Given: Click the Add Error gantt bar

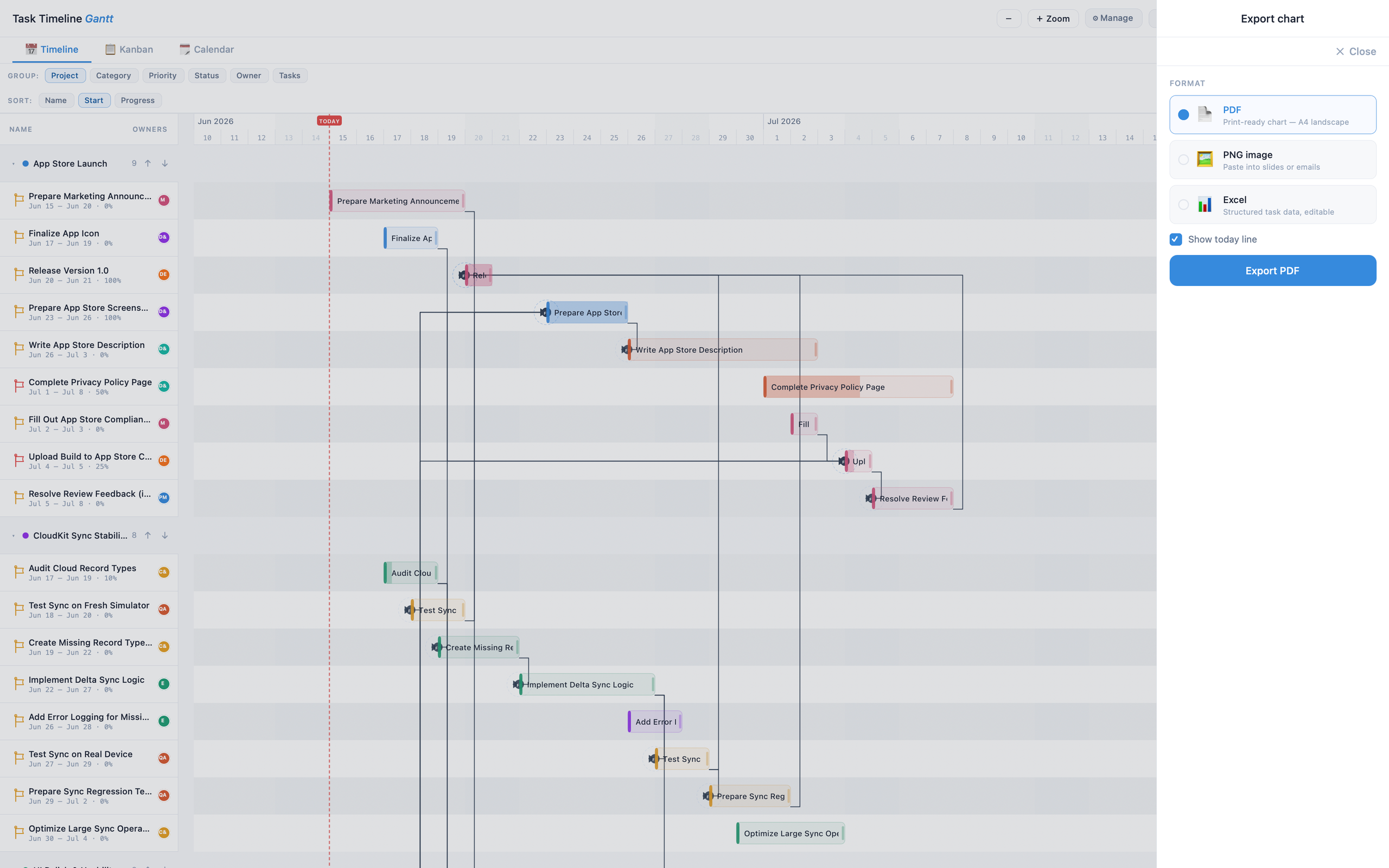Looking at the screenshot, I should point(655,722).
